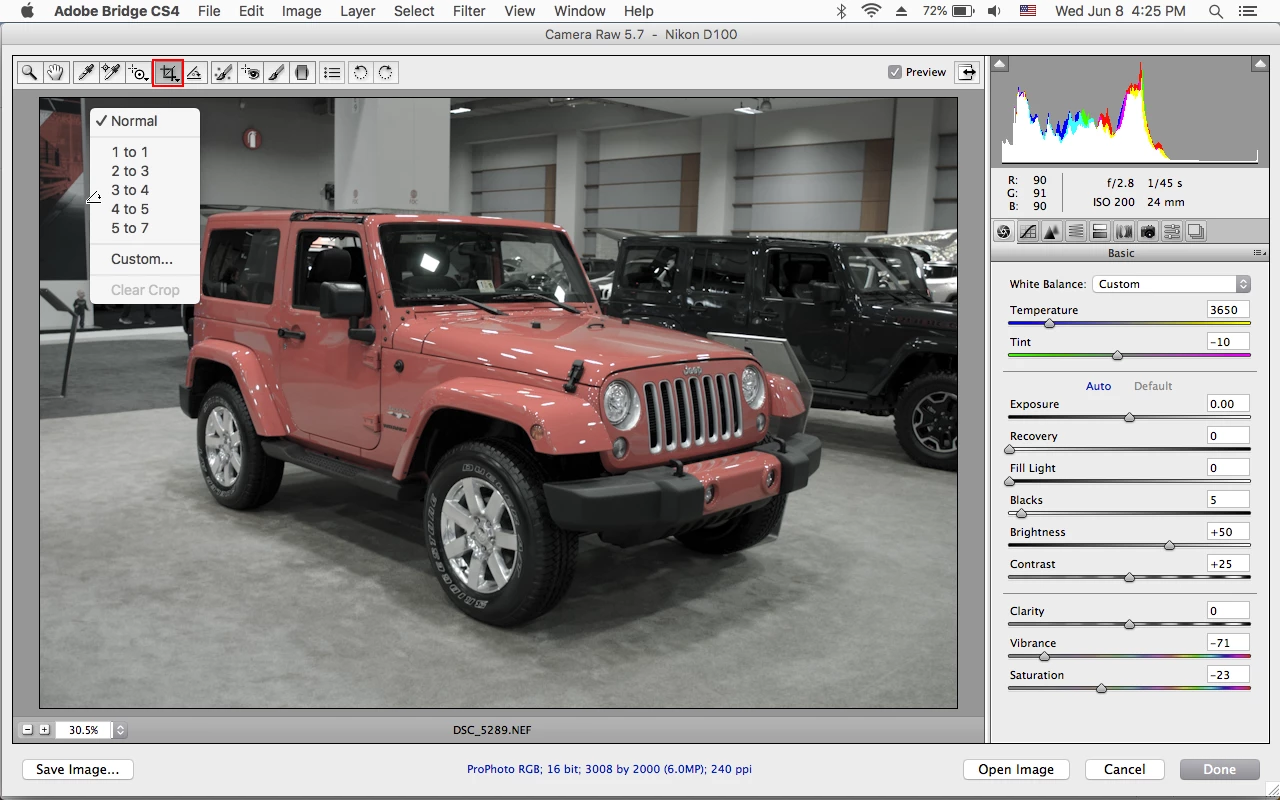Click Default tone adjustment link
This screenshot has height=800, width=1280.
[1153, 386]
